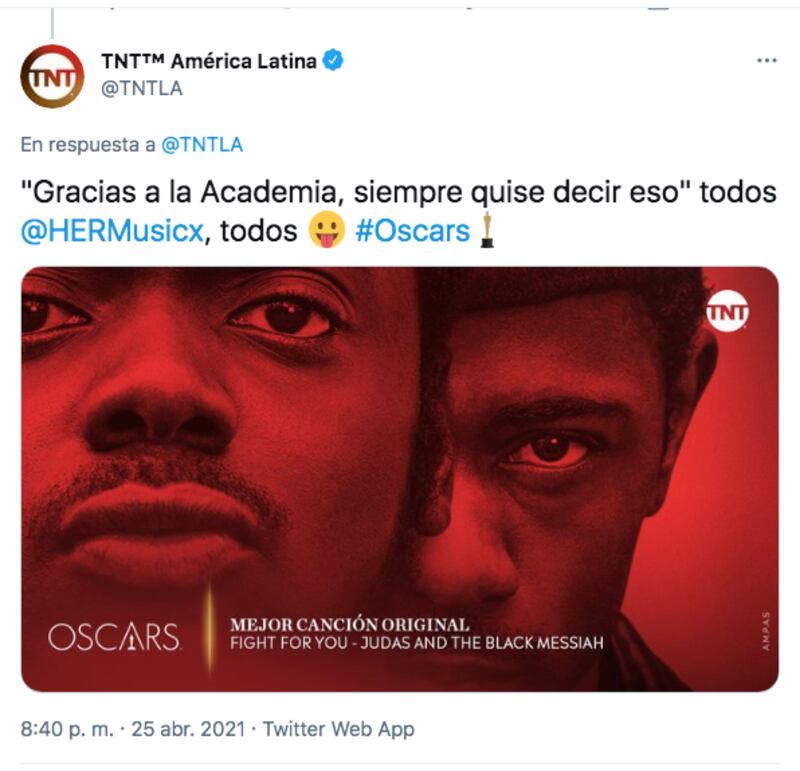Click the golden vertical divider in the image
The width and height of the screenshot is (800, 771).
click(209, 628)
